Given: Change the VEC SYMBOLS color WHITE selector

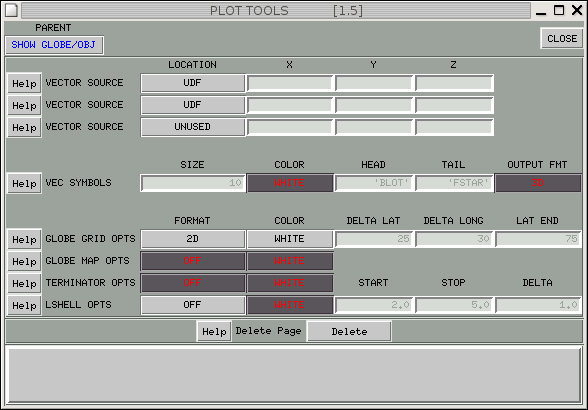Looking at the screenshot, I should [x=290, y=183].
